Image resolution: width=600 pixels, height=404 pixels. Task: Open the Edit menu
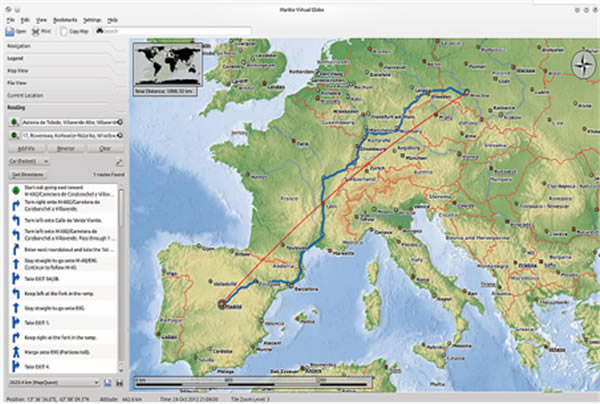coord(25,20)
